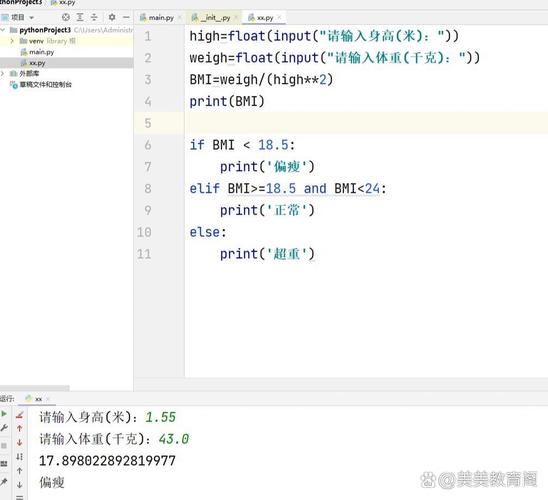Click the BMI=weigh/(high**2) code line
The height and width of the screenshot is (500, 548).
(261, 80)
